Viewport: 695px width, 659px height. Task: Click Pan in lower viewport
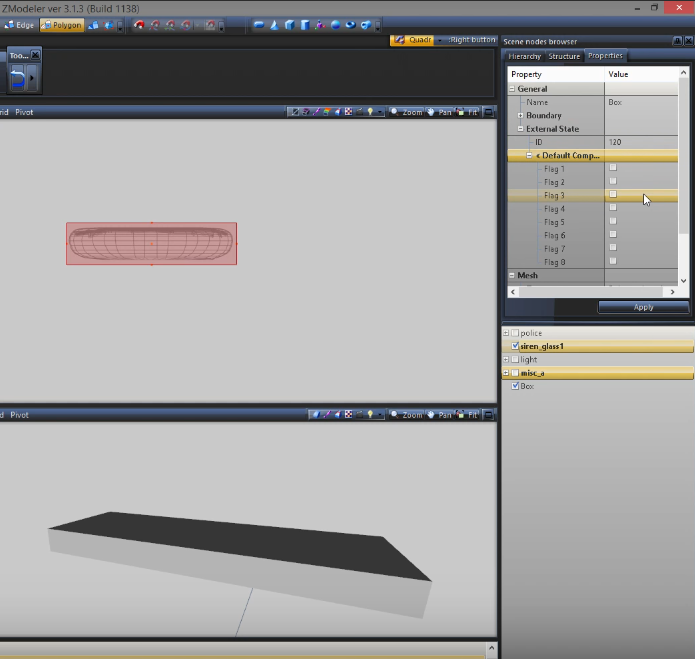click(440, 415)
